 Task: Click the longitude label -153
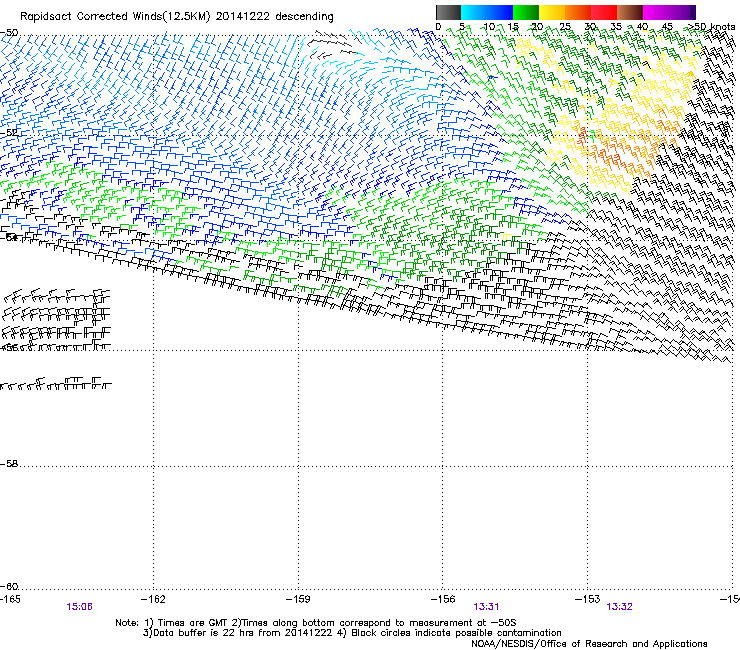coord(587,599)
